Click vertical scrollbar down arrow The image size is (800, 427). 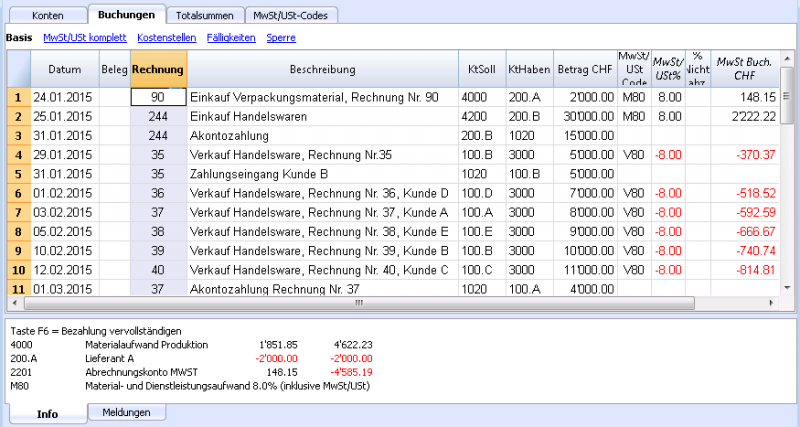click(787, 289)
